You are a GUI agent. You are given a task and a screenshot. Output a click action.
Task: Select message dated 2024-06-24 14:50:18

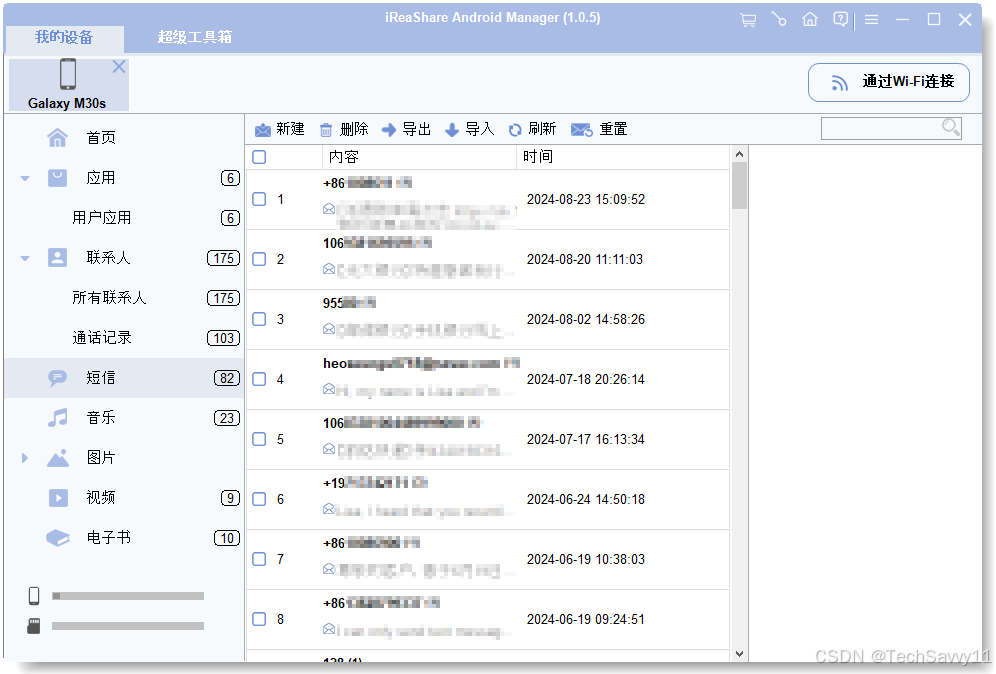click(488, 499)
